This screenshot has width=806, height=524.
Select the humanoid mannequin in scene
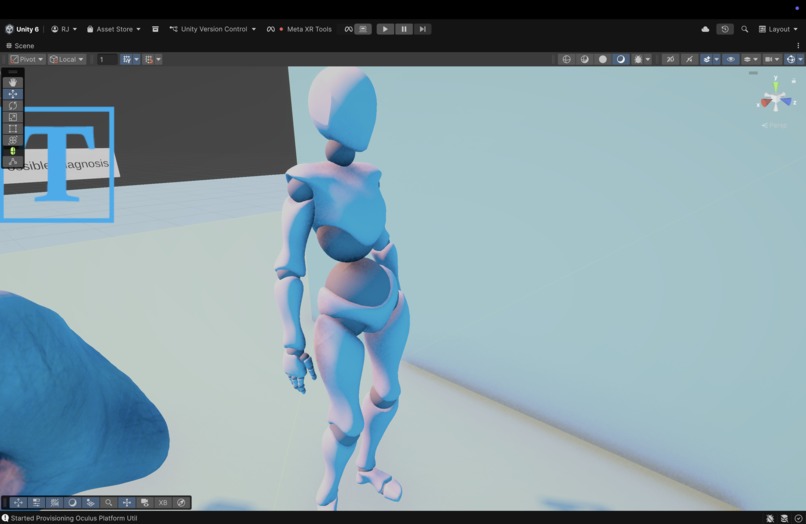[345, 288]
